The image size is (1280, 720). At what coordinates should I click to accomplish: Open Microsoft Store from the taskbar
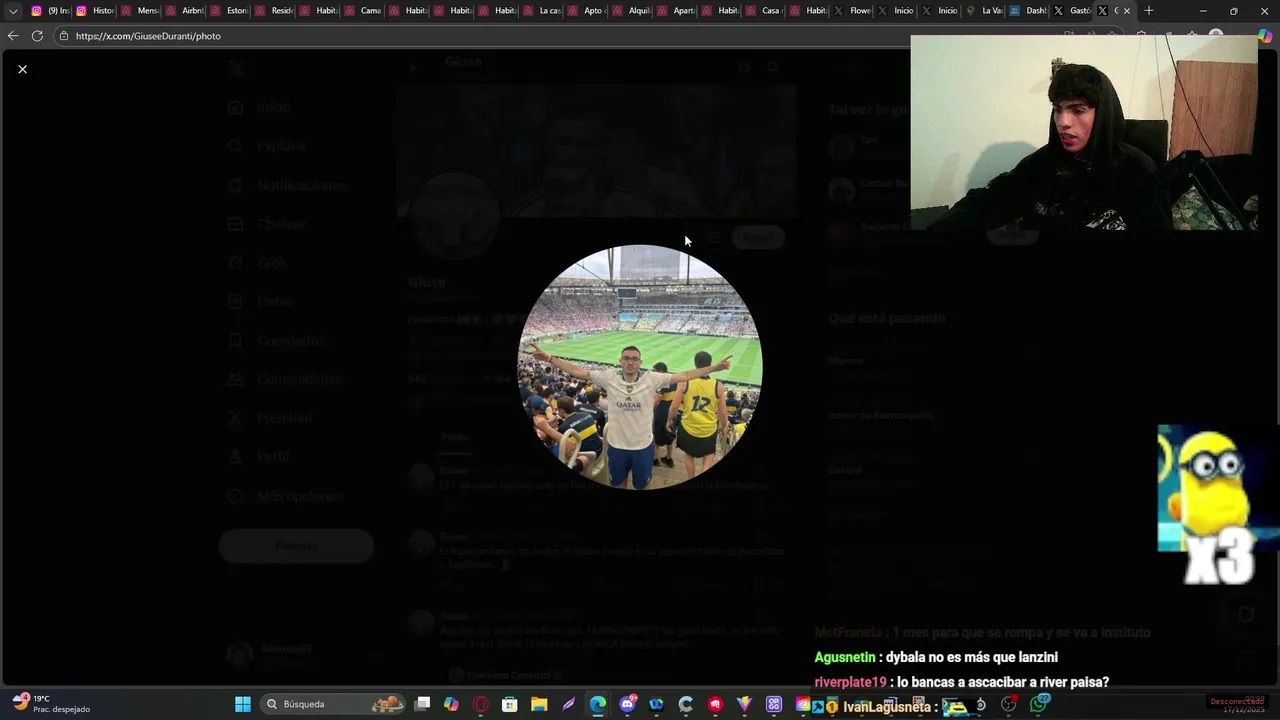(510, 704)
